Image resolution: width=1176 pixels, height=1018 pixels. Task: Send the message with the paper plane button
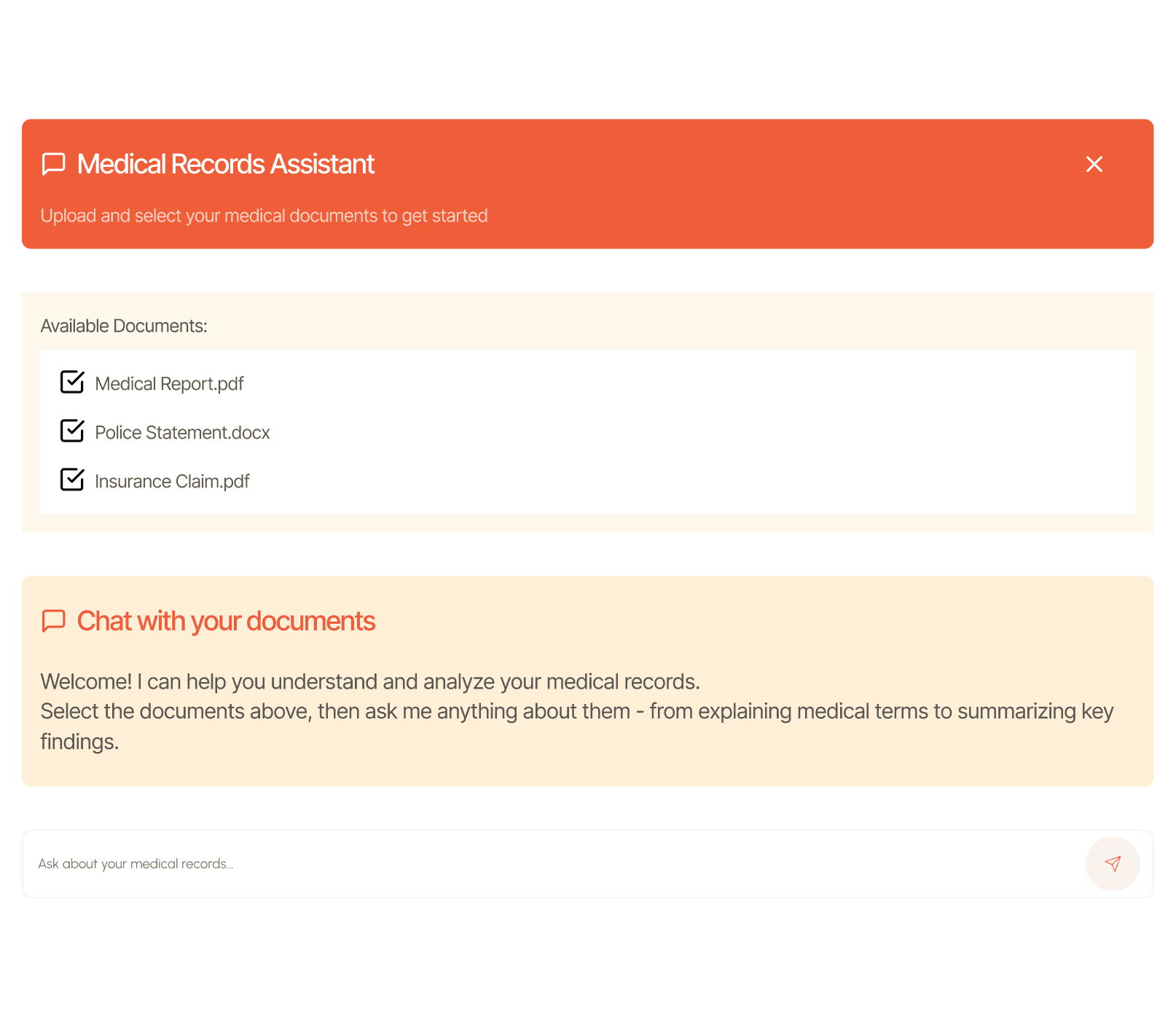1112,864
